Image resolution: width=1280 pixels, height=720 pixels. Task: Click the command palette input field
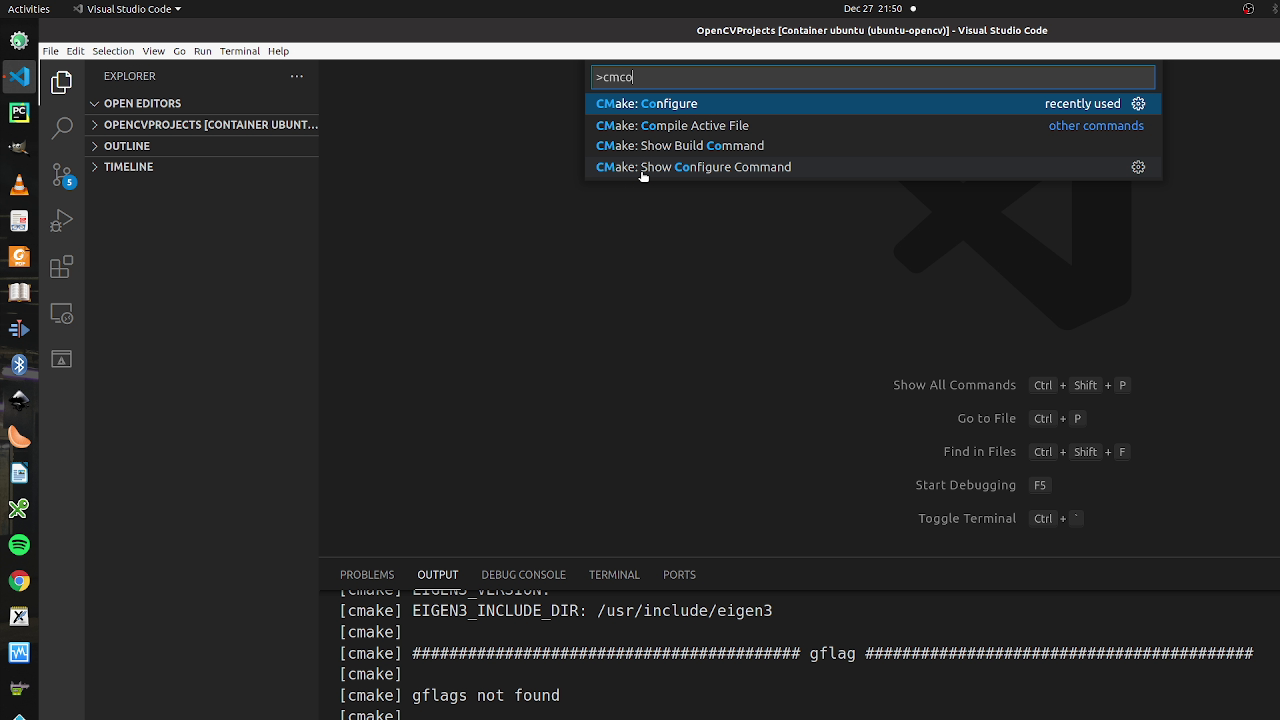(x=872, y=77)
